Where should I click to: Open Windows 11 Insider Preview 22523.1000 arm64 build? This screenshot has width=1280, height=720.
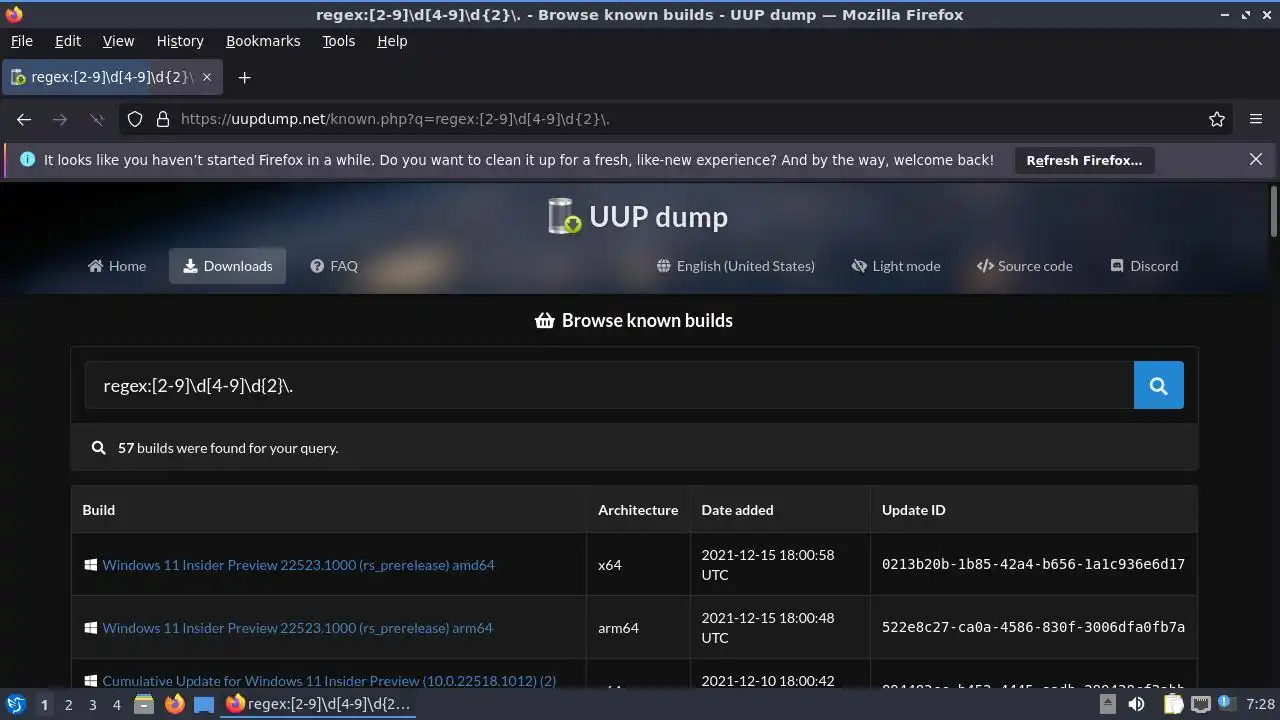click(297, 628)
